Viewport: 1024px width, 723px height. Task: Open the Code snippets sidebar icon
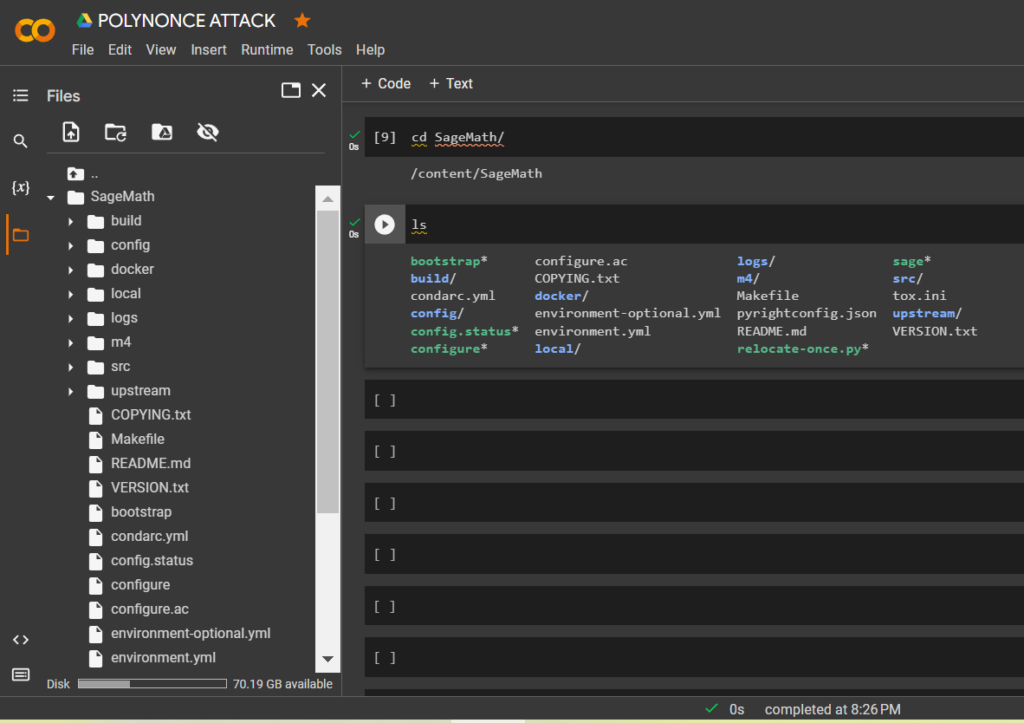coord(20,640)
